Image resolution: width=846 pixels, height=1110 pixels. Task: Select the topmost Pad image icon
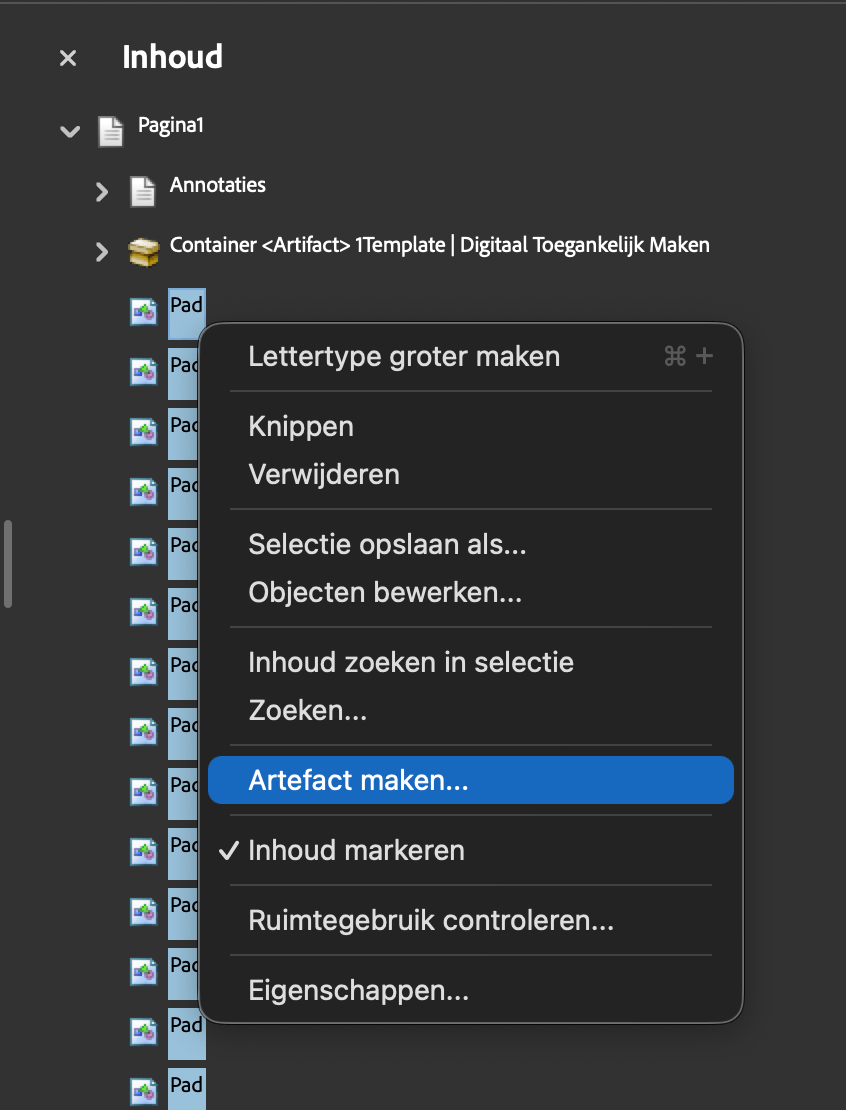[x=143, y=311]
